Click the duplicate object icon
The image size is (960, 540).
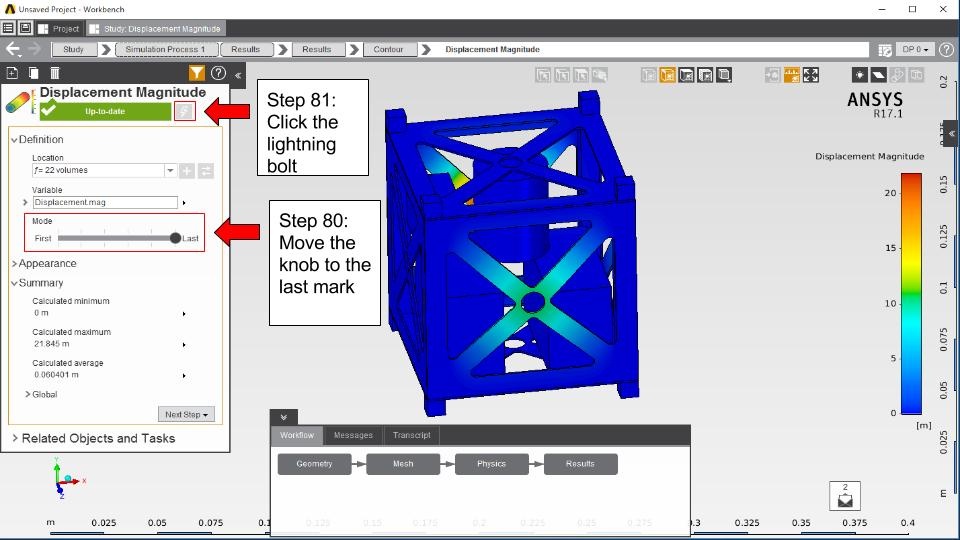pyautogui.click(x=34, y=73)
